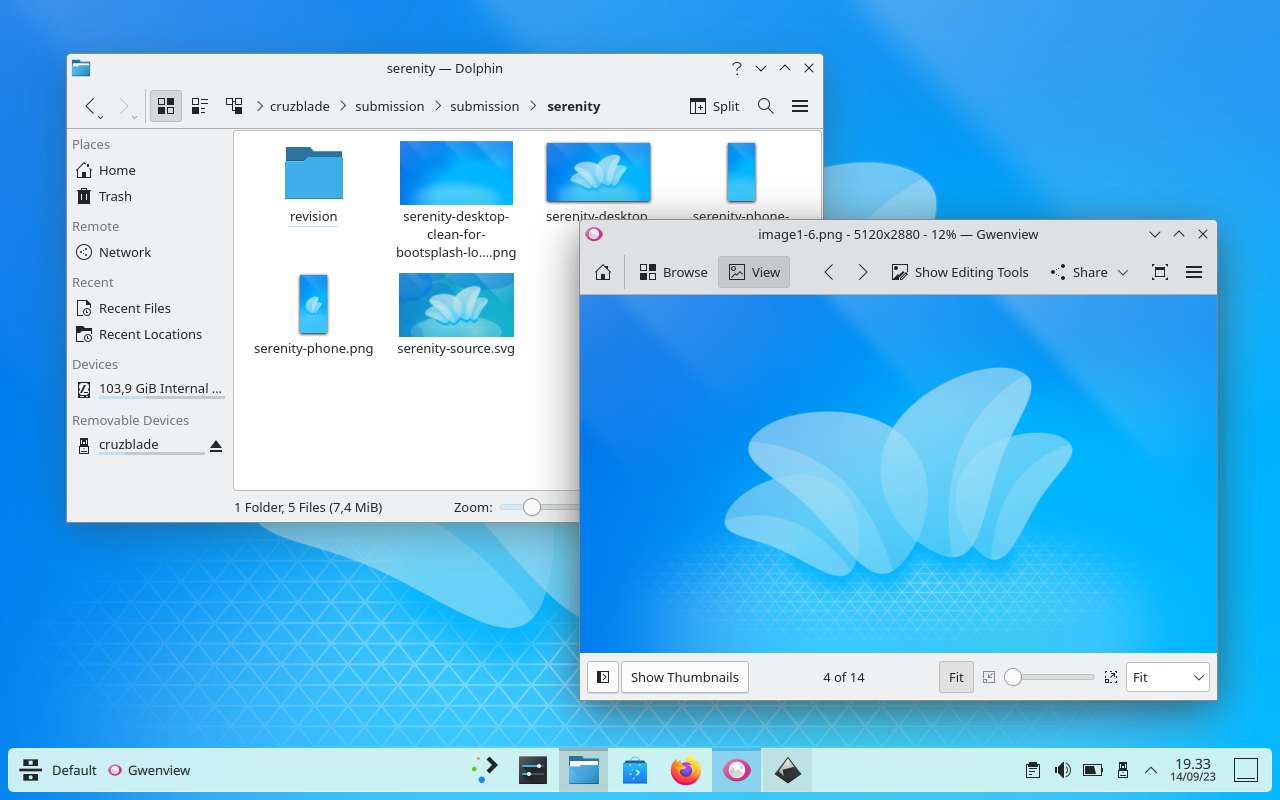Open the Fit zoom dropdown in Gwenview

[1167, 677]
